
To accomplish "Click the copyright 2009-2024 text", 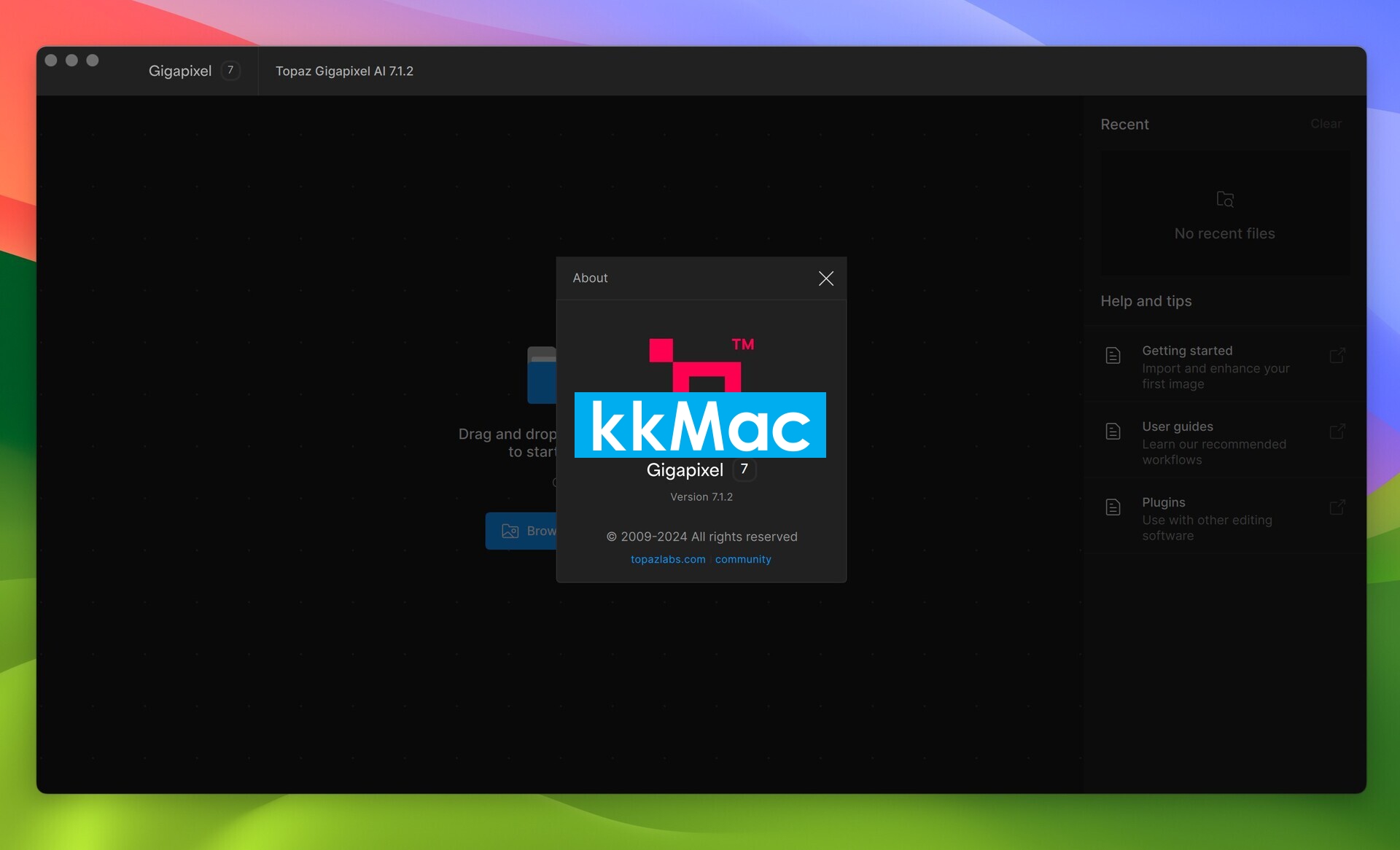I will (x=701, y=537).
